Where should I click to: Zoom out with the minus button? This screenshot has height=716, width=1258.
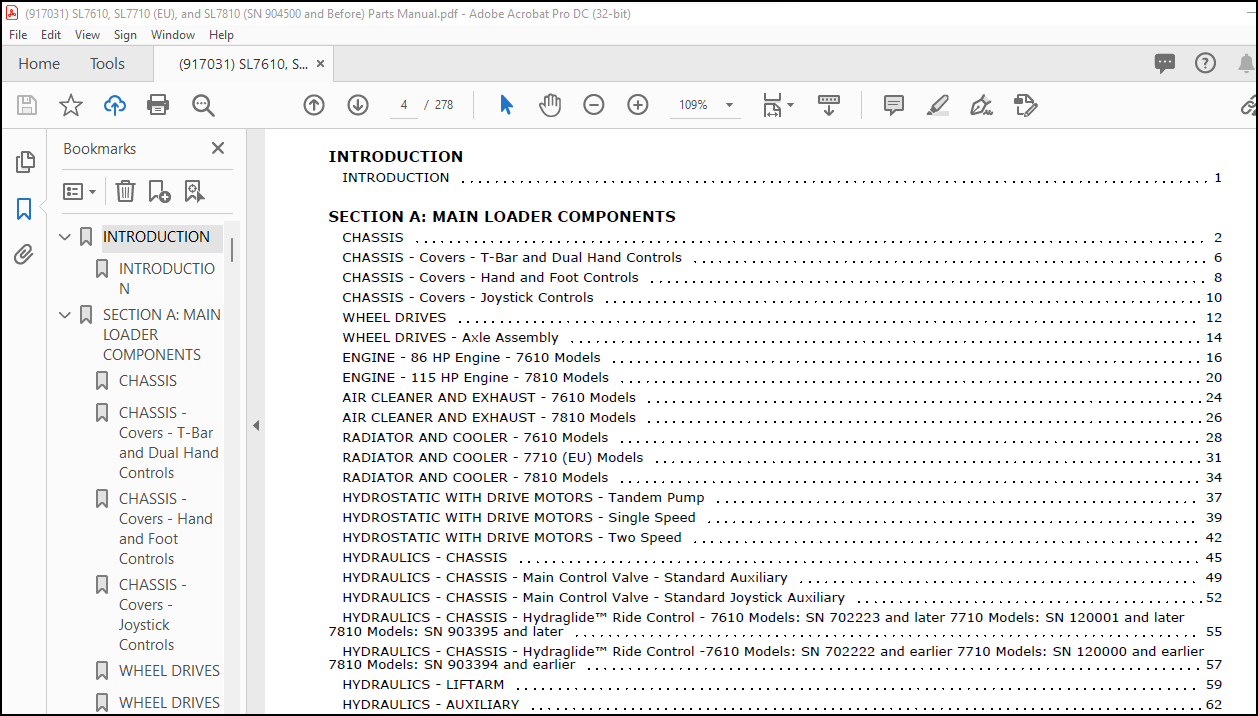[x=594, y=105]
